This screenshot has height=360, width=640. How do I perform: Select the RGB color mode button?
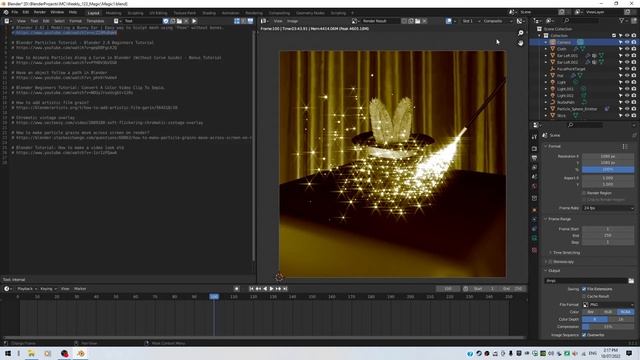pos(608,312)
